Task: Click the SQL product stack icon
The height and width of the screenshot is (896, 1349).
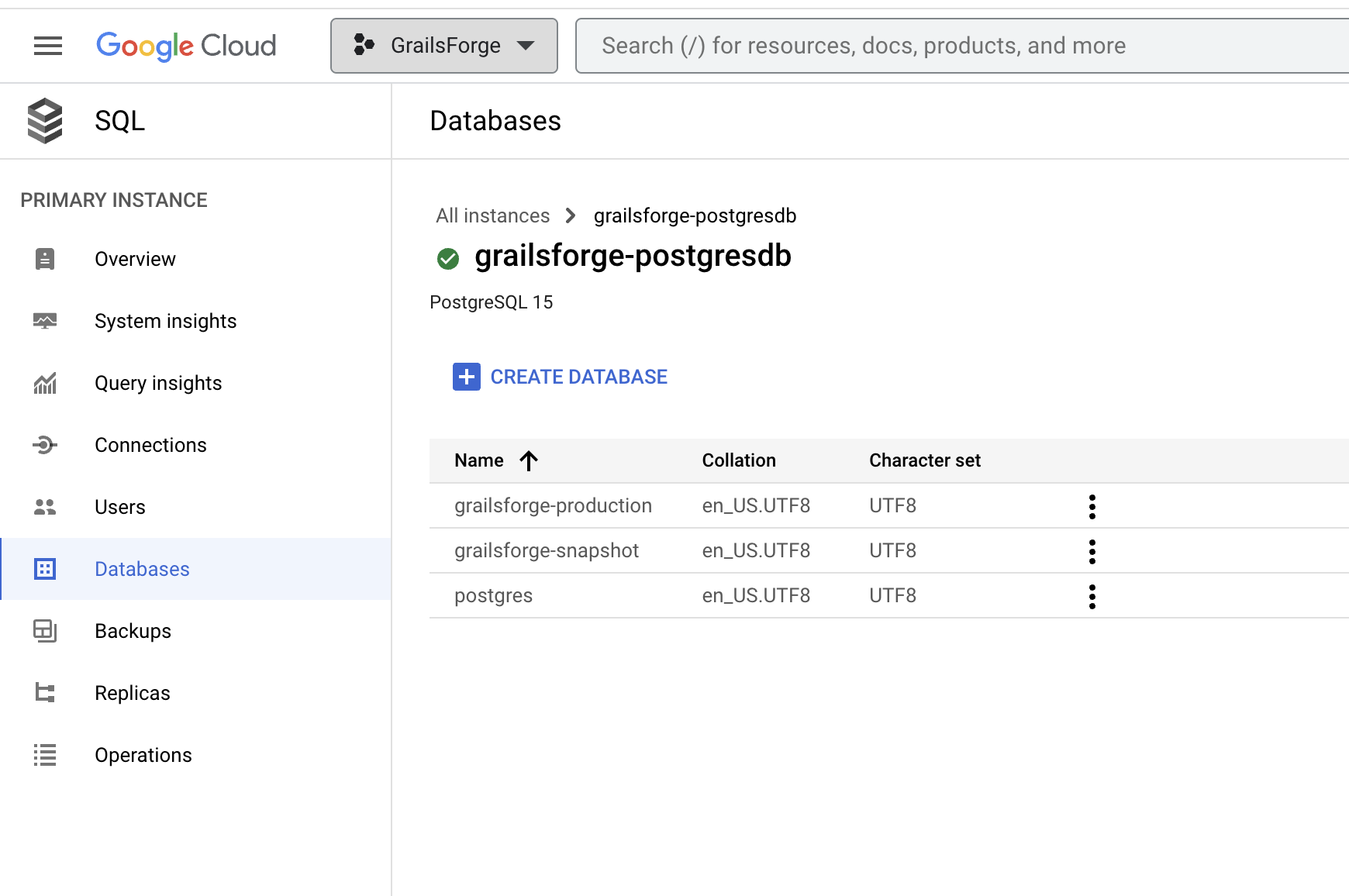Action: 45,121
